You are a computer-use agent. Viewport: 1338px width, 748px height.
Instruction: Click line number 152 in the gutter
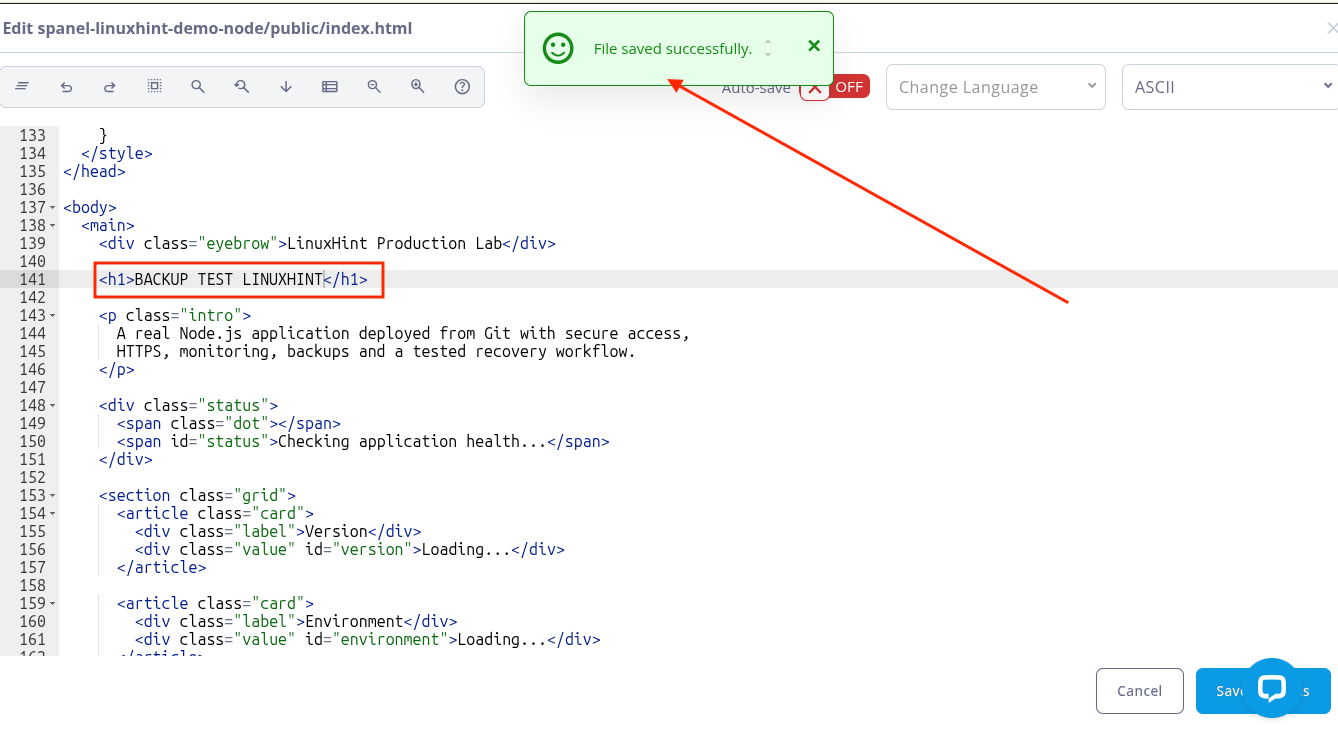pyautogui.click(x=33, y=478)
